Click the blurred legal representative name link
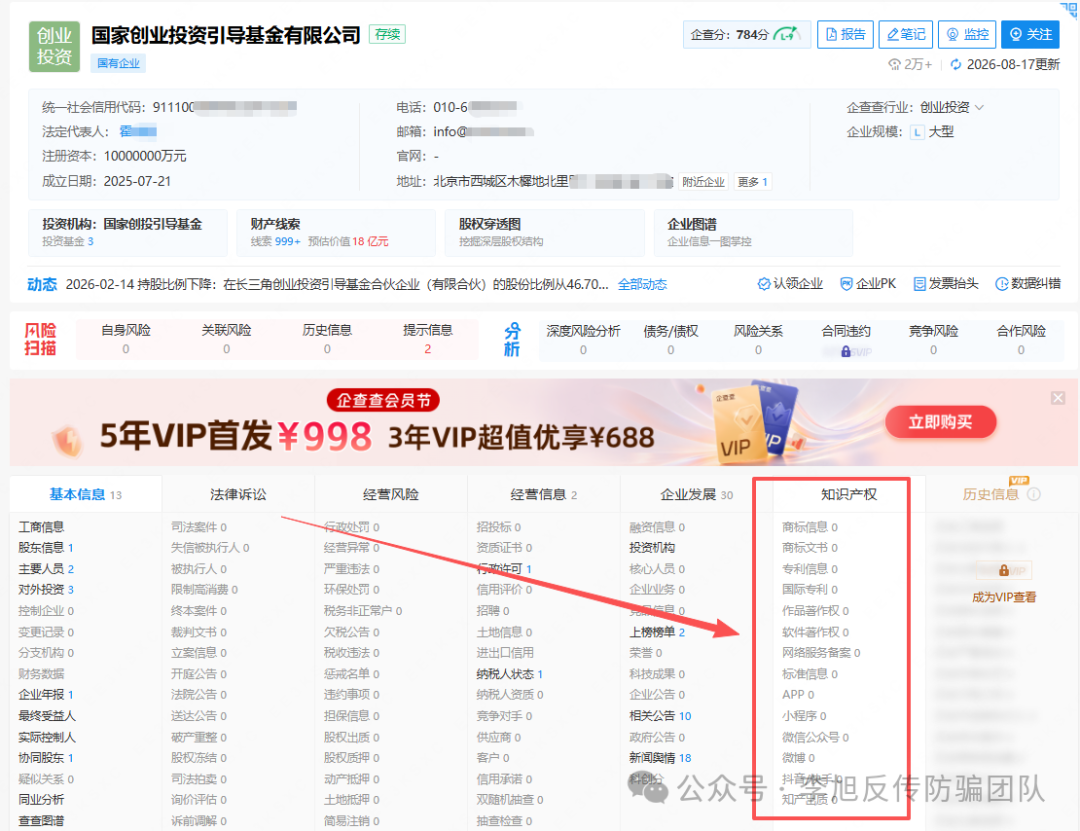 tap(138, 131)
